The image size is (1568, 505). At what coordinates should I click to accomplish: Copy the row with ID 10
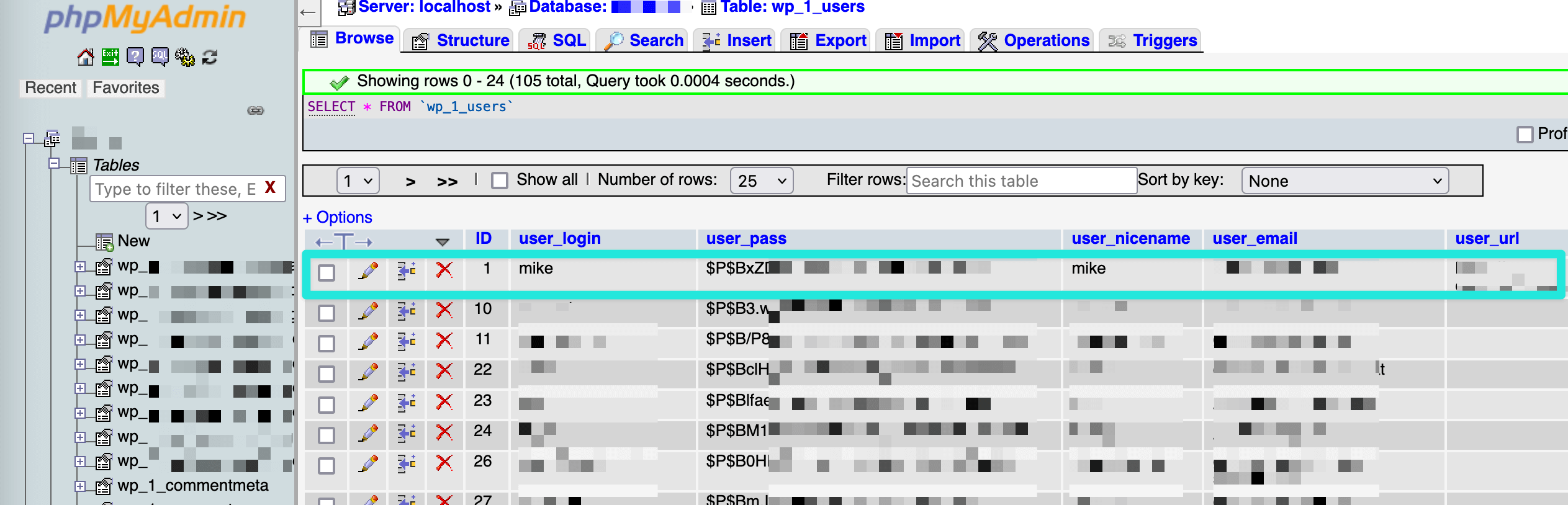(407, 311)
